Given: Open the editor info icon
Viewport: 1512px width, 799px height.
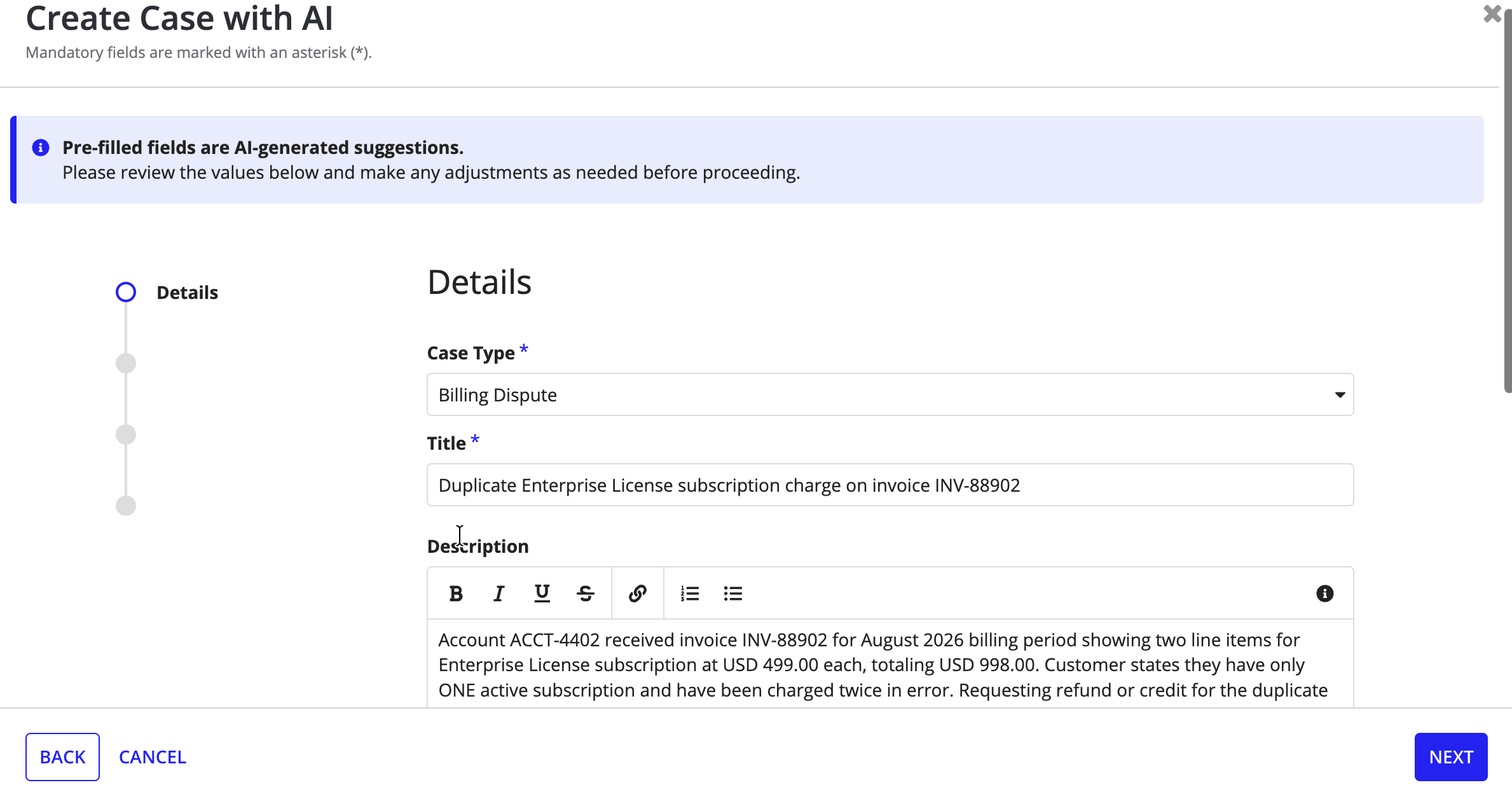Looking at the screenshot, I should pyautogui.click(x=1325, y=594).
